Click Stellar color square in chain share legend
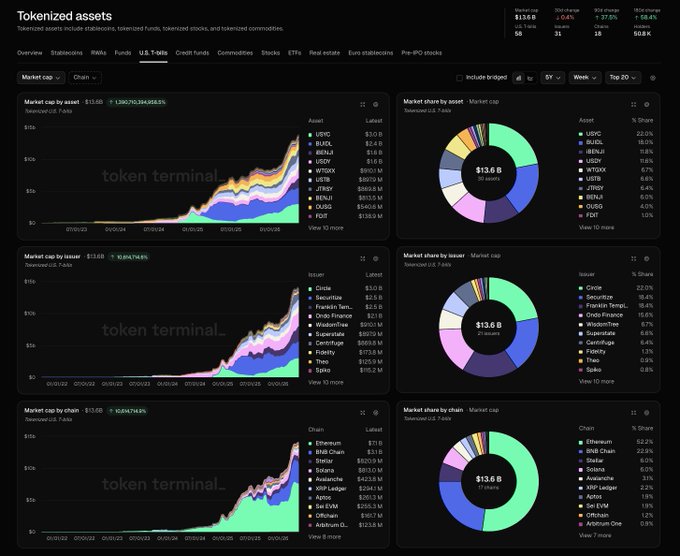The image size is (680, 556). click(581, 461)
